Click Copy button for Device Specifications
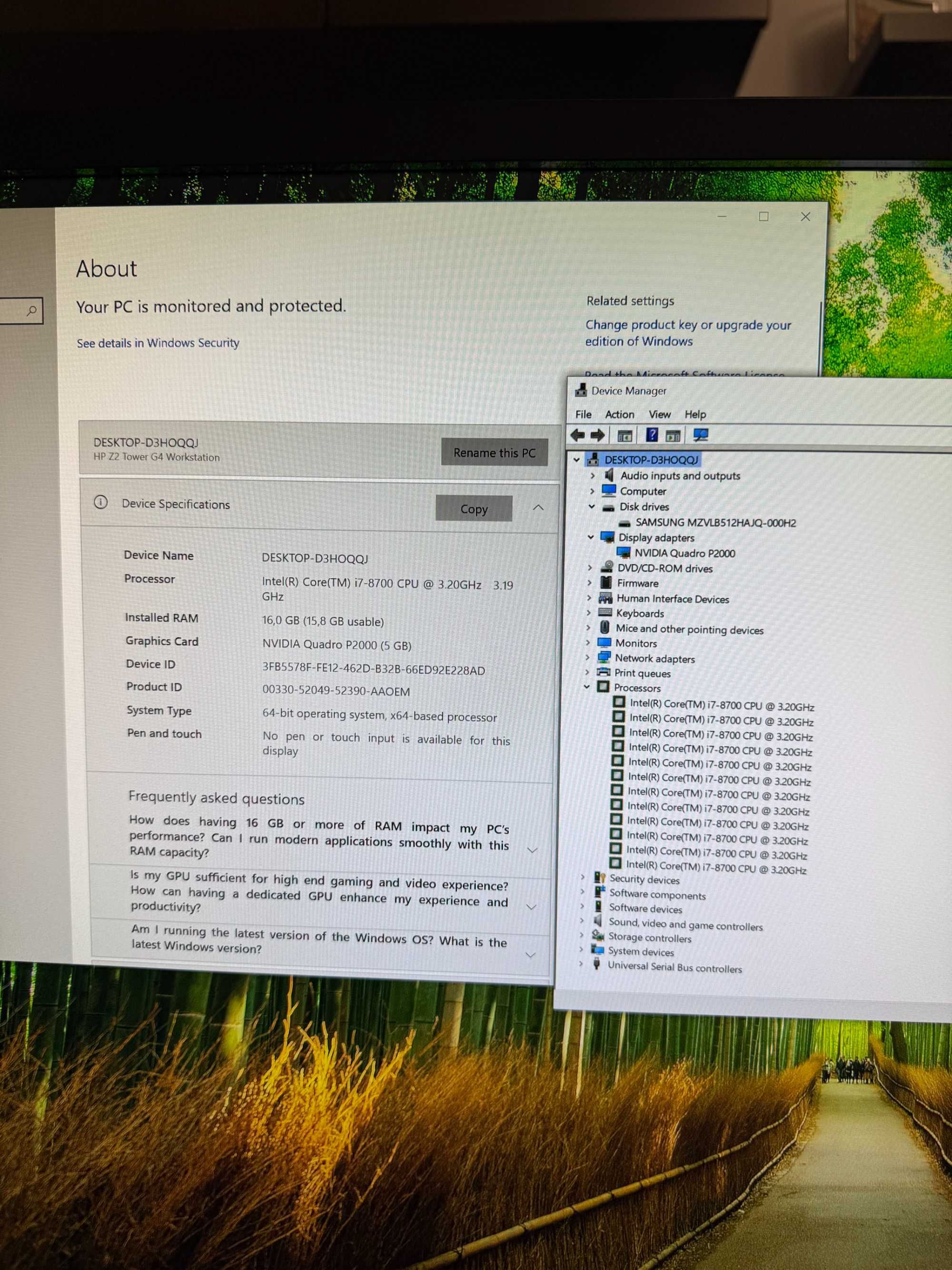The width and height of the screenshot is (952, 1270). pyautogui.click(x=474, y=509)
